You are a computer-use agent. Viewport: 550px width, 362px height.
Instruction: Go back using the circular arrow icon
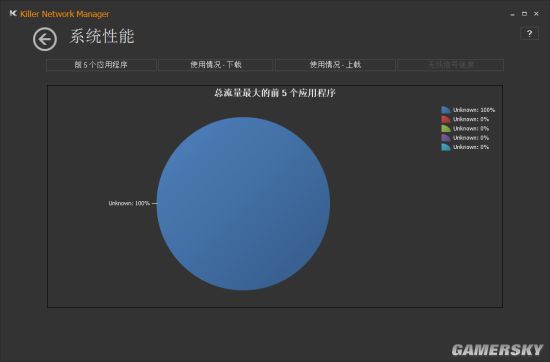pyautogui.click(x=45, y=39)
